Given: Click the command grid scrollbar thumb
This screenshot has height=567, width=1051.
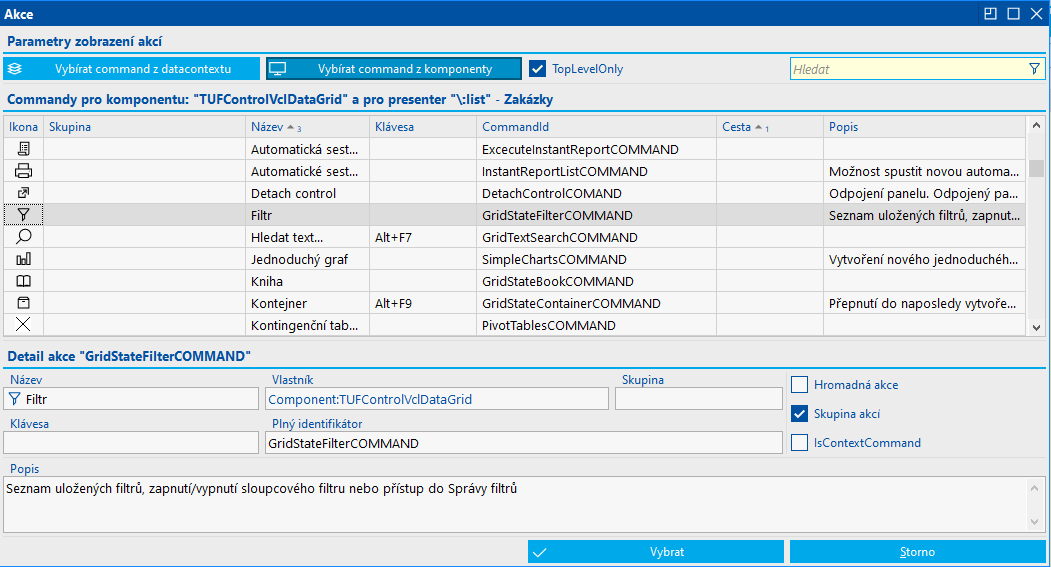Looking at the screenshot, I should [1036, 168].
